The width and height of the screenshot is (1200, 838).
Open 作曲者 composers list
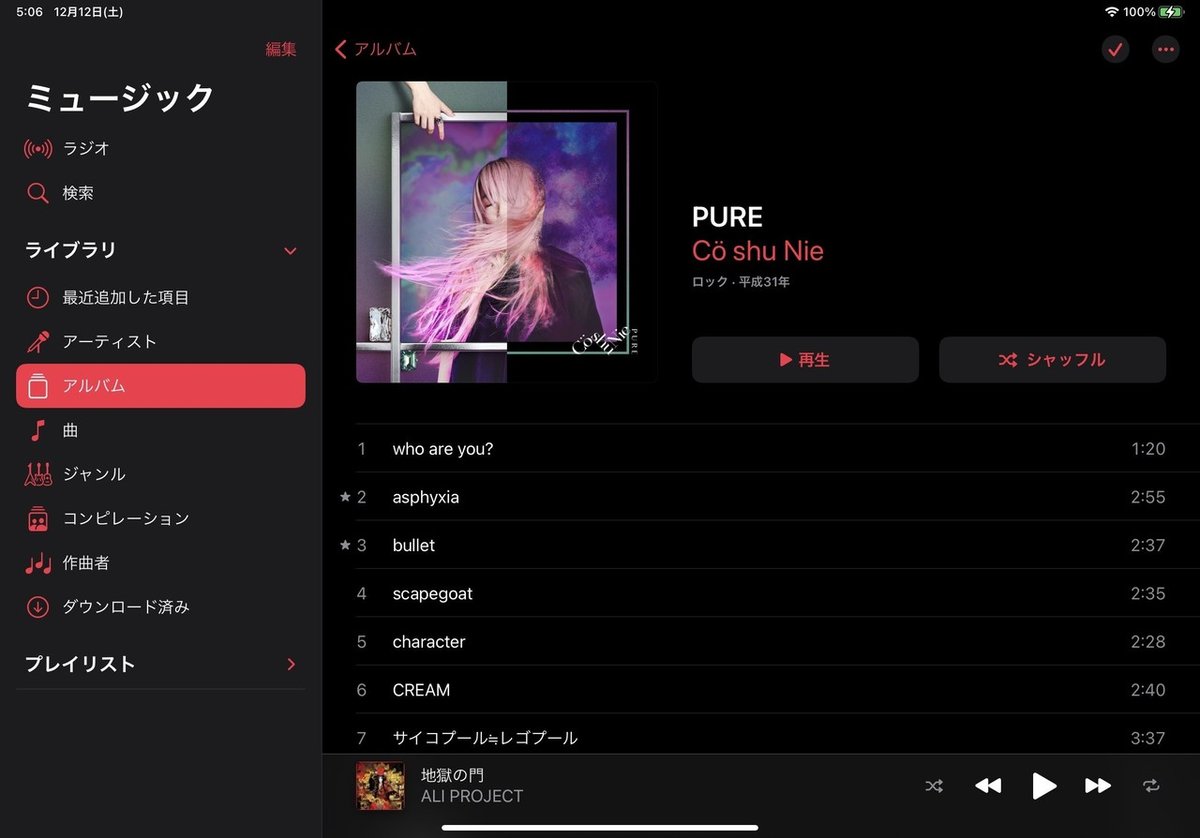coord(160,563)
